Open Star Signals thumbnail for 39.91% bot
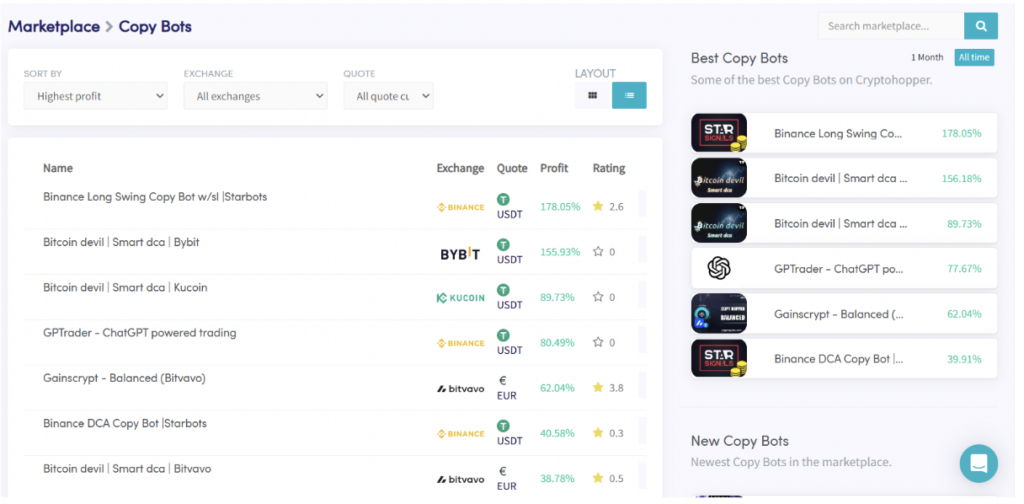This screenshot has height=504, width=1024. click(x=719, y=358)
